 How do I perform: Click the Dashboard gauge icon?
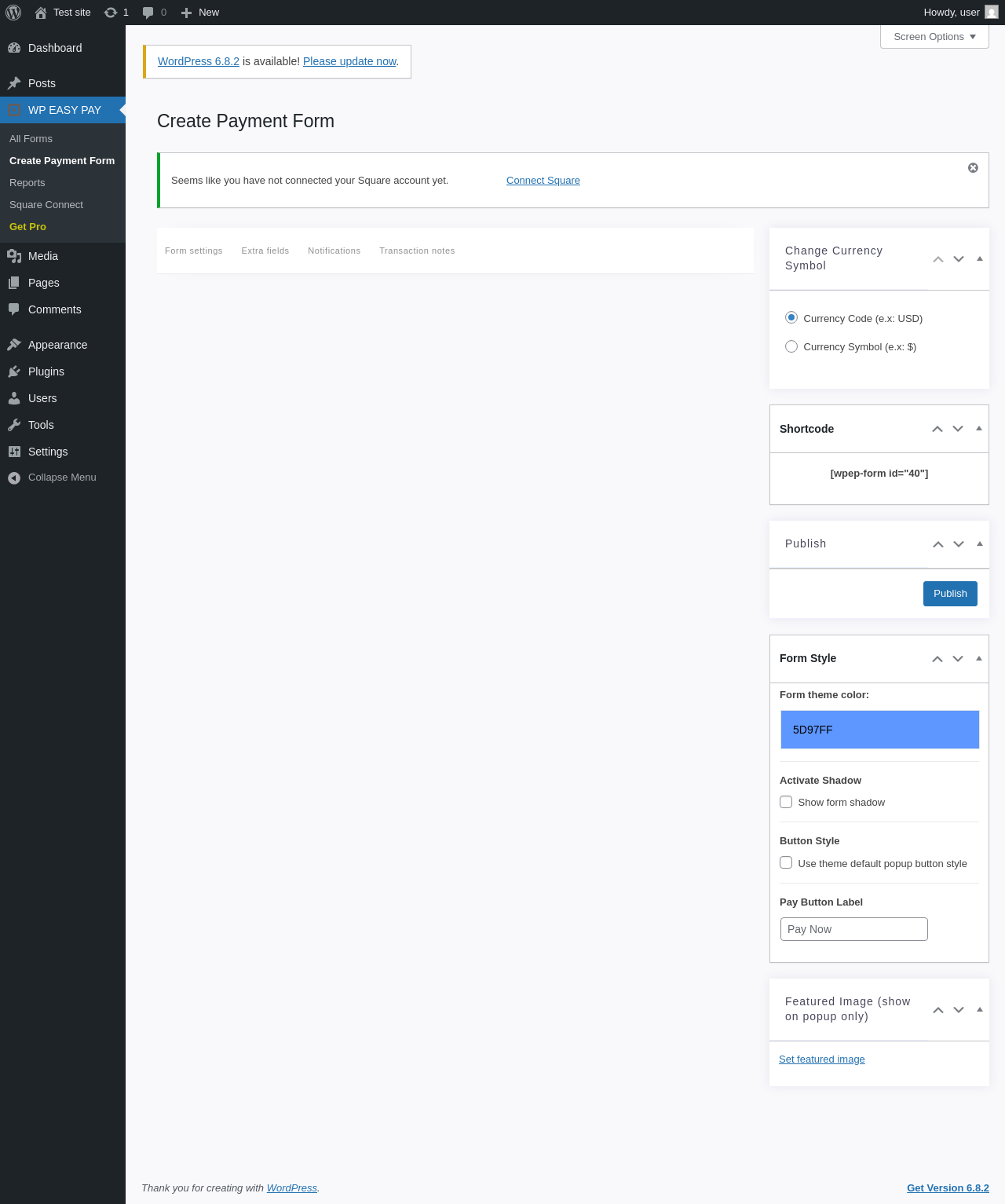[x=14, y=48]
